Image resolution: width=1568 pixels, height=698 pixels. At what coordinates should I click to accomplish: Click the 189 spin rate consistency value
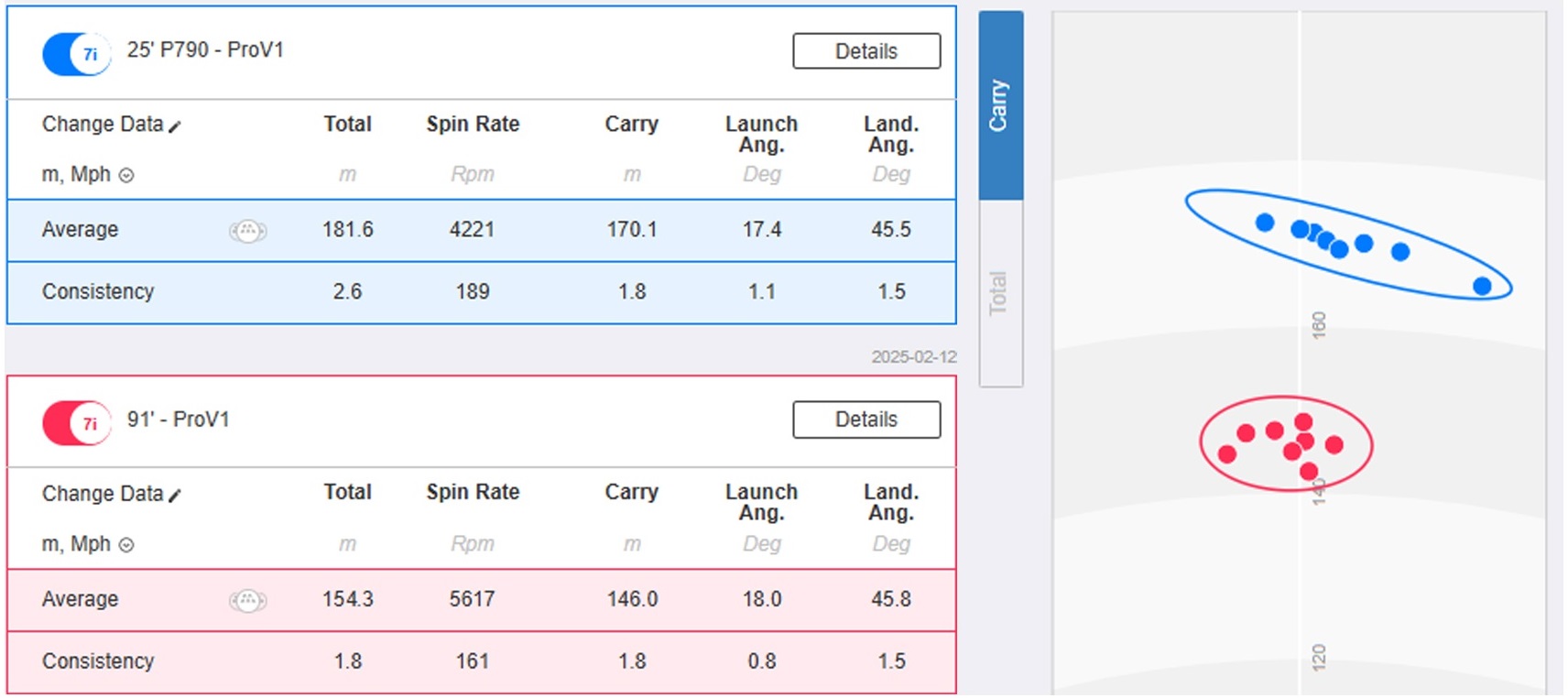473,291
